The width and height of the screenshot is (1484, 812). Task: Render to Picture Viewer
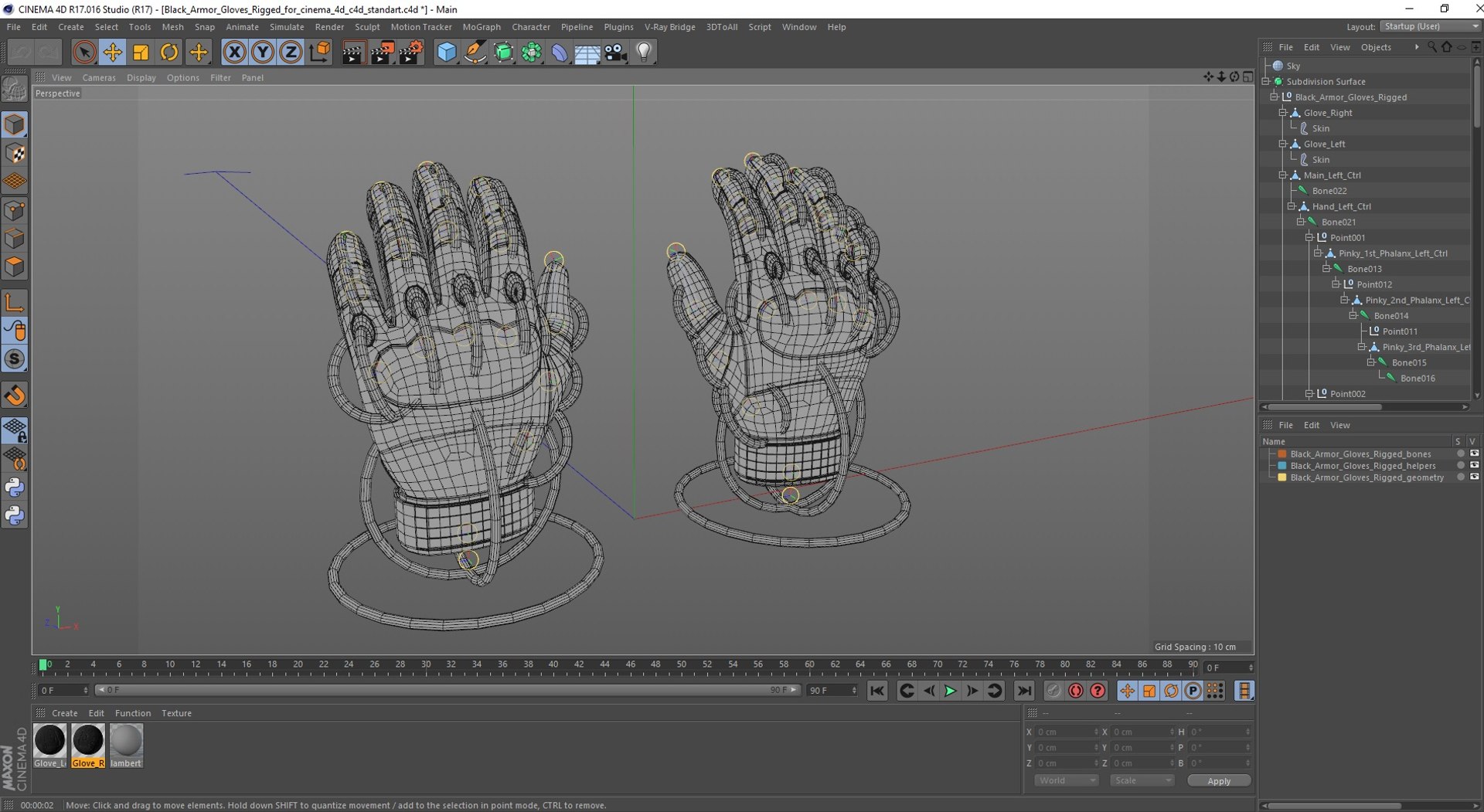[382, 53]
